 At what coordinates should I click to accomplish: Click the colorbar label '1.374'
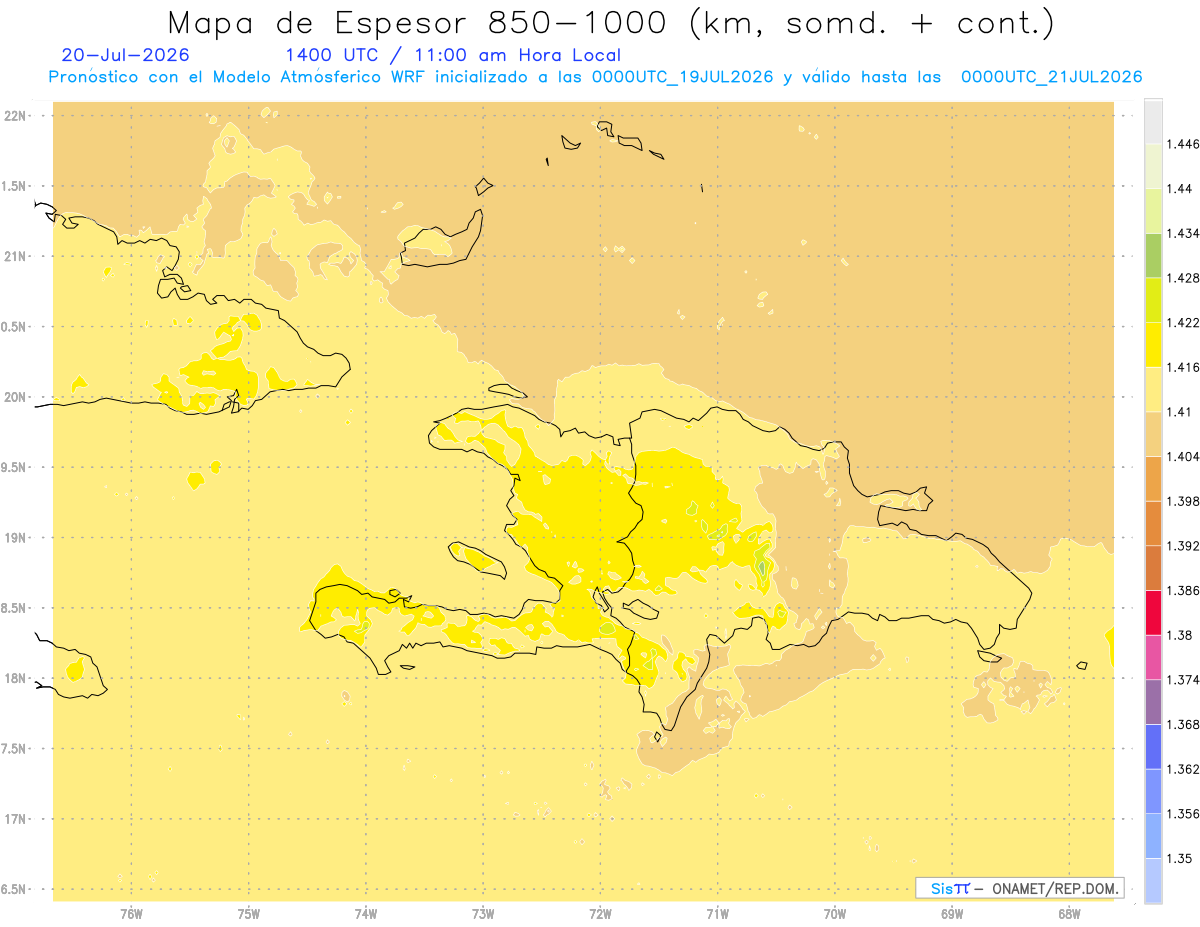(1182, 679)
